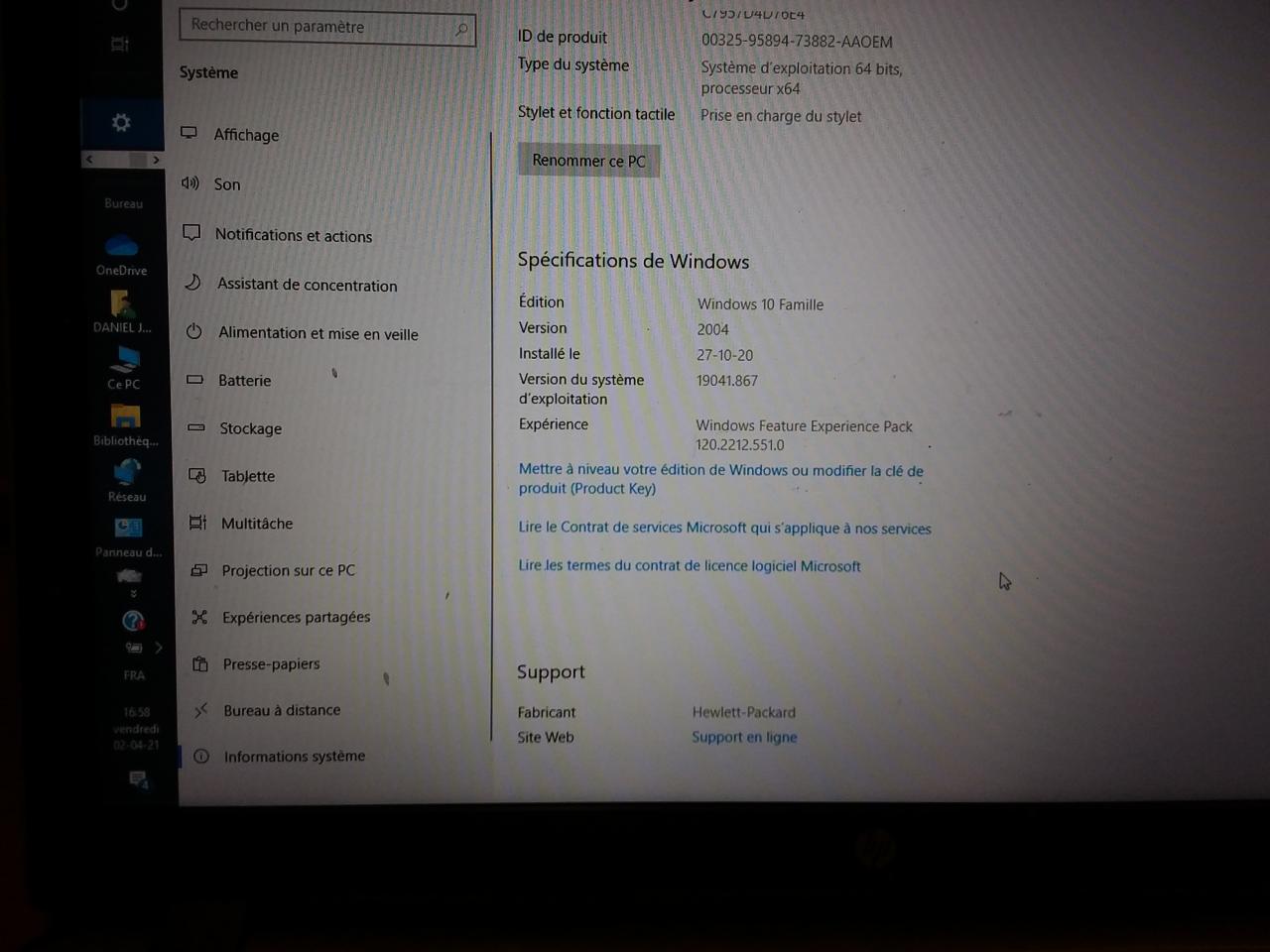Select the install date 27-10-20
This screenshot has height=952, width=1270.
724,355
